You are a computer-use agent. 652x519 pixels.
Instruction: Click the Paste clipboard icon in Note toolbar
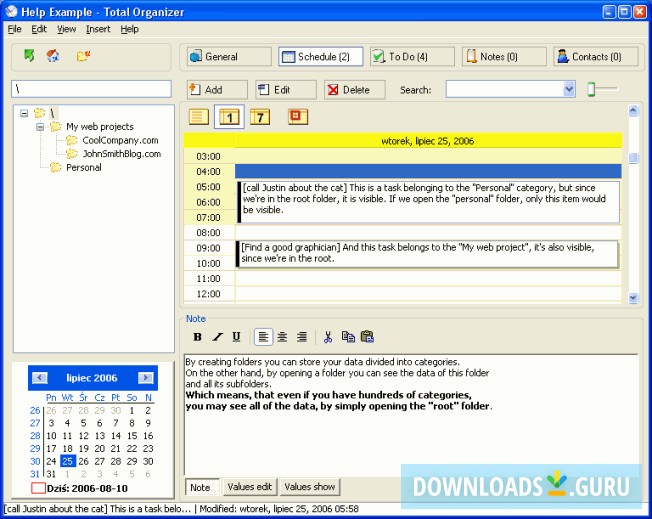367,337
